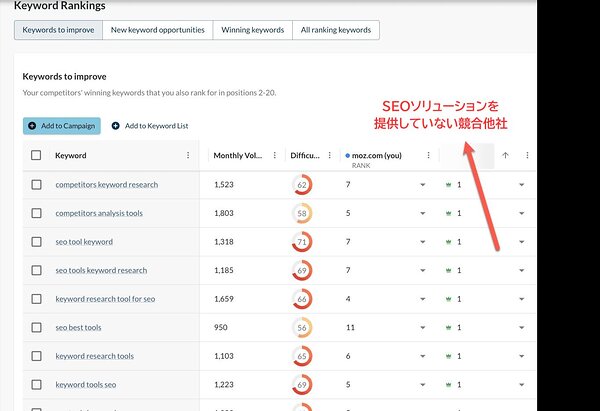
Task: Open keyword research tools link
Action: tap(95, 356)
